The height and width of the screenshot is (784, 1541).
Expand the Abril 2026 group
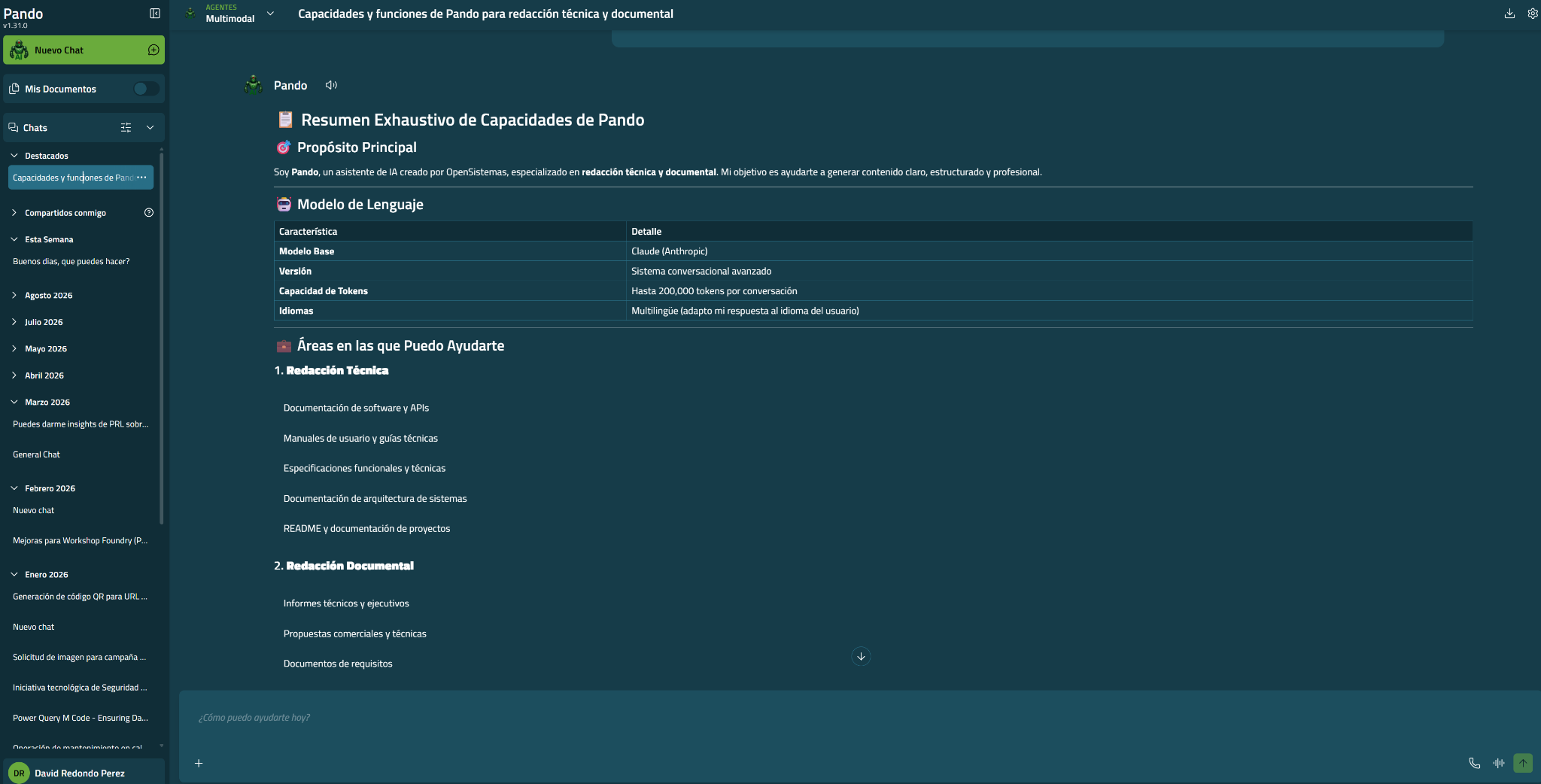click(14, 375)
